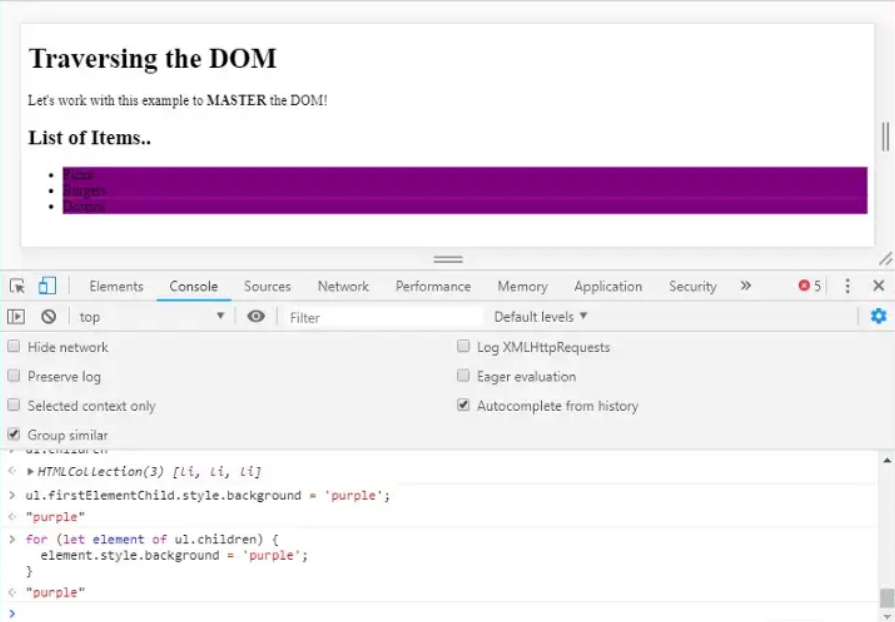Click the eye live expression icon

click(256, 317)
